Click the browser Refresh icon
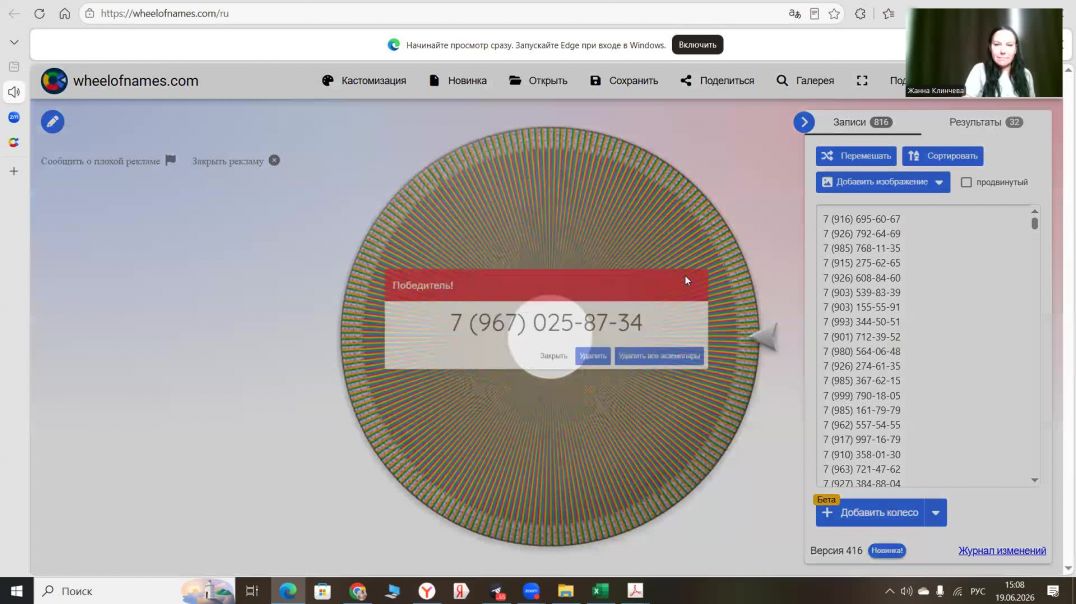 pyautogui.click(x=39, y=14)
